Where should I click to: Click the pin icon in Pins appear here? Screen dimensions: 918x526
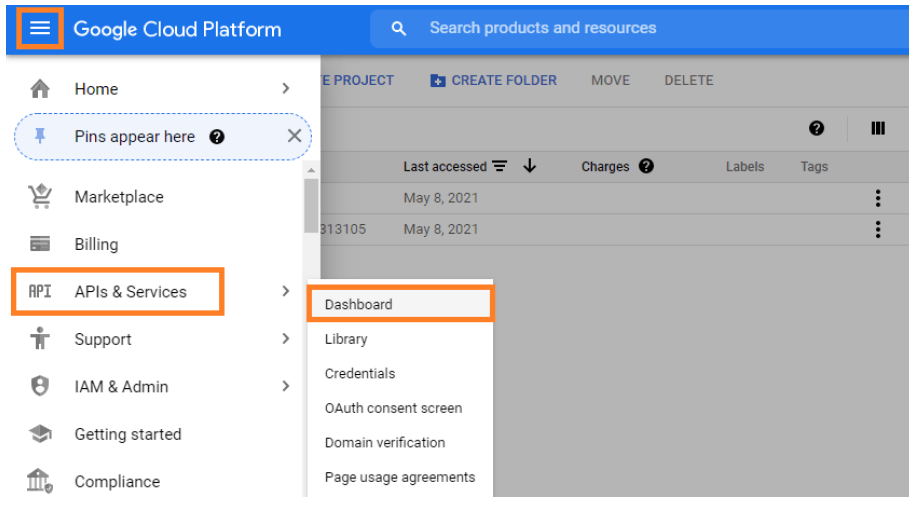40,136
